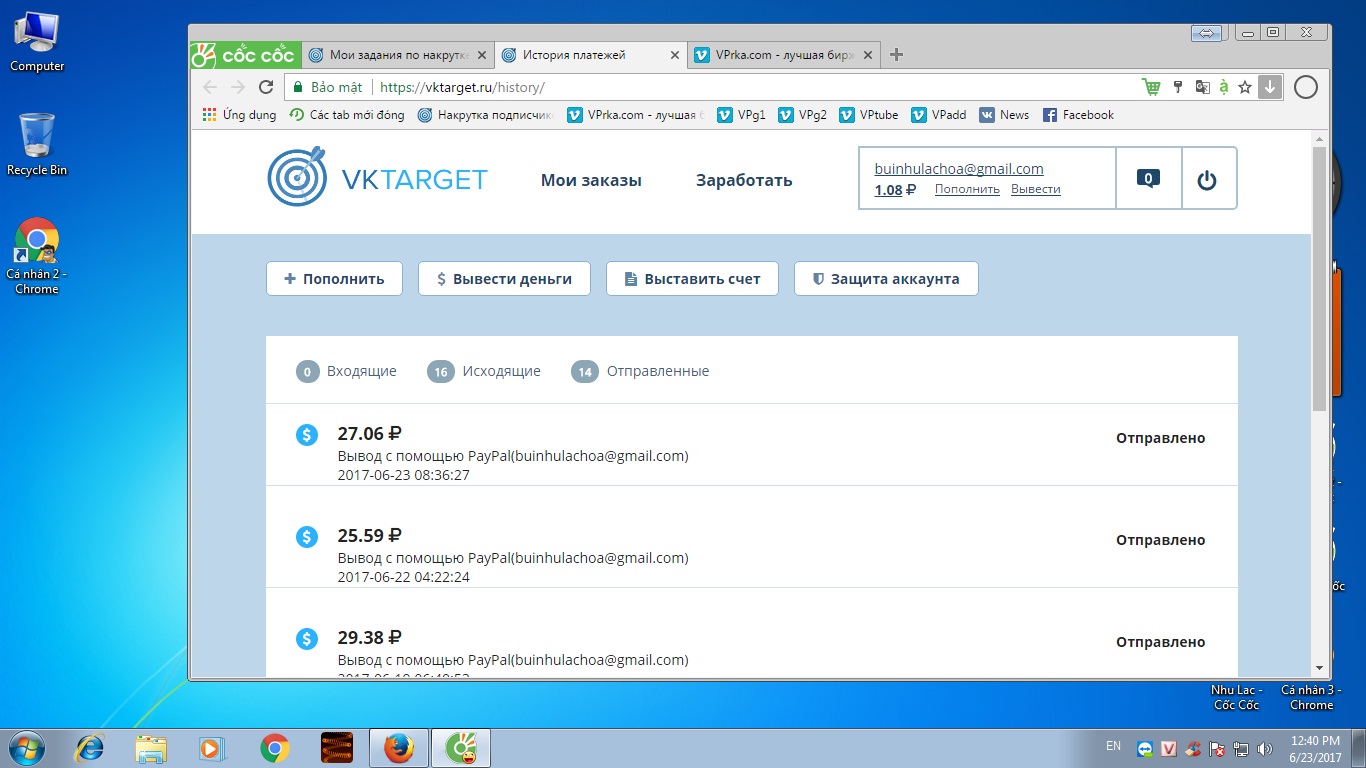This screenshot has width=1366, height=768.
Task: Open the downloads arrow button
Action: coord(1270,87)
